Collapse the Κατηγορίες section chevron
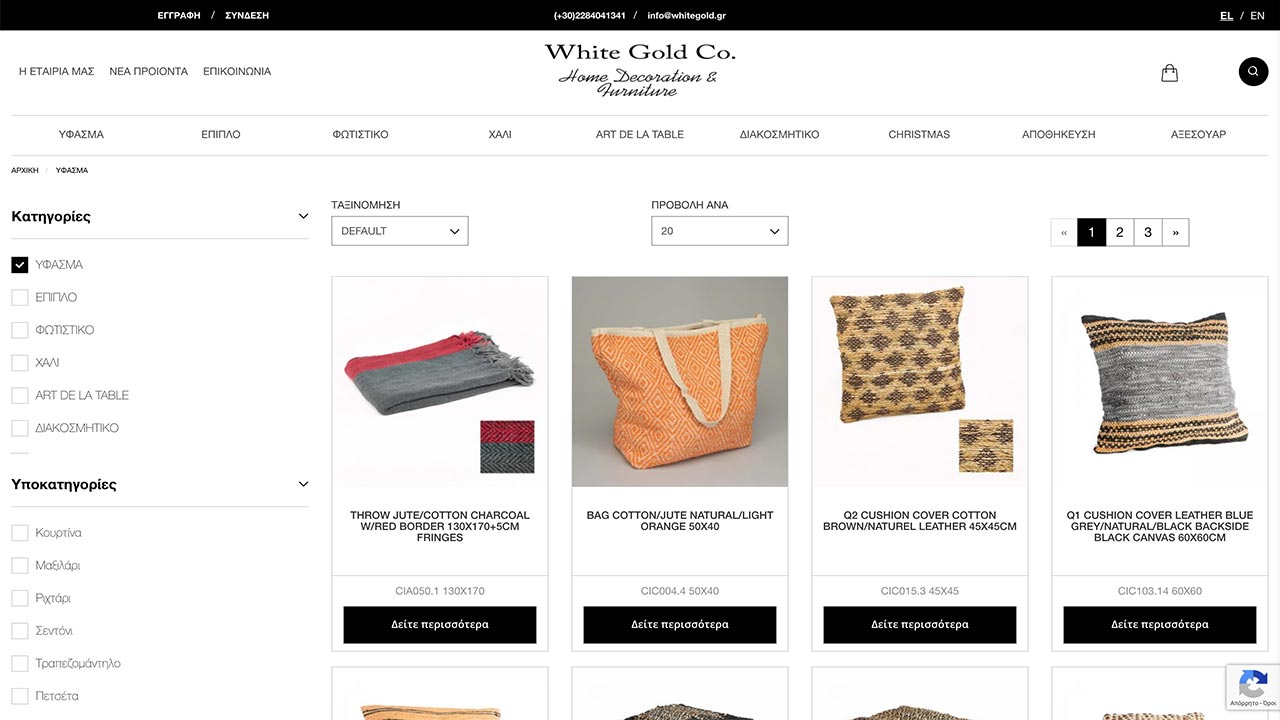The width and height of the screenshot is (1280, 720). coord(303,217)
